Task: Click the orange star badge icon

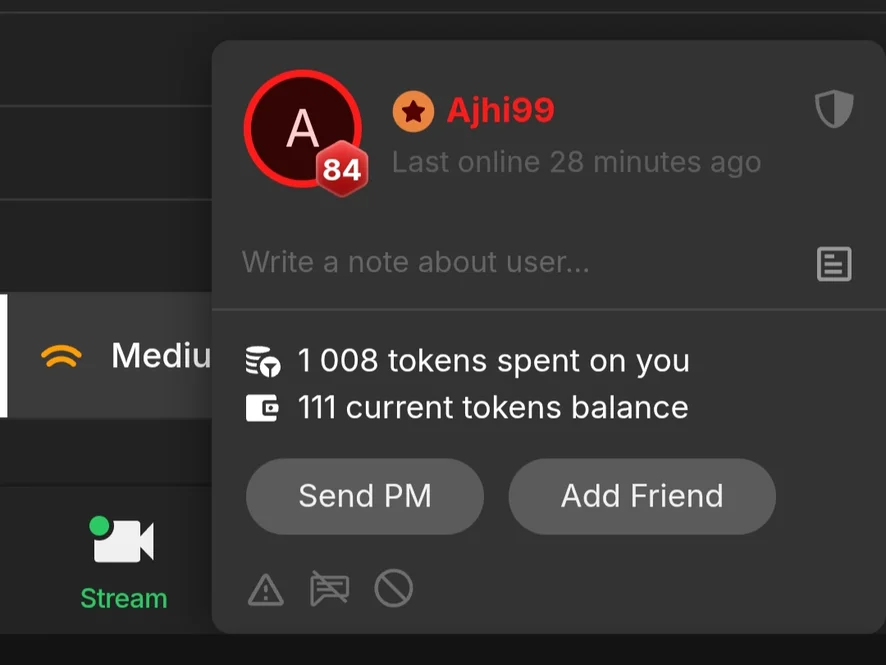Action: click(413, 111)
